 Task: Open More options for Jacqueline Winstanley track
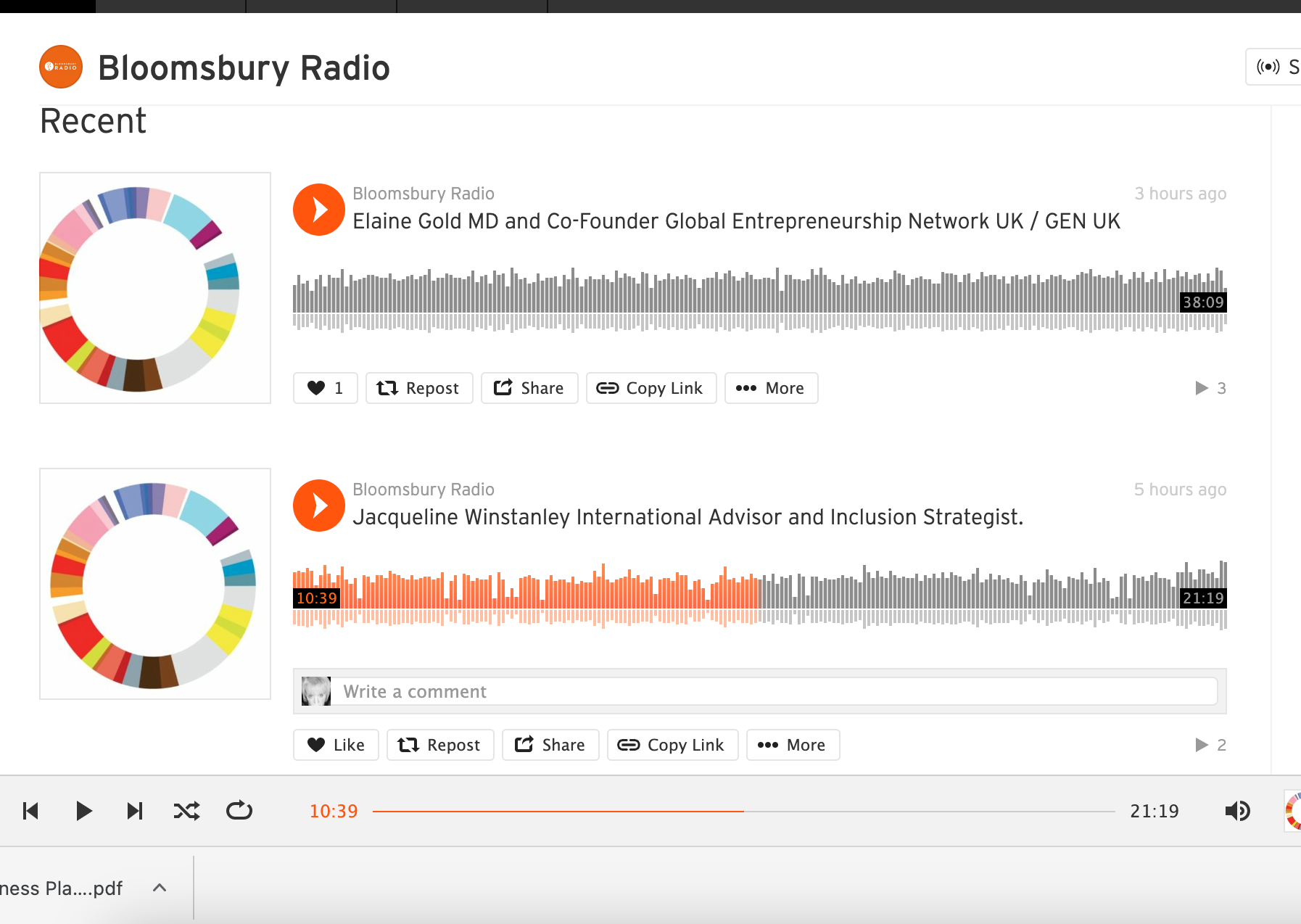point(793,745)
